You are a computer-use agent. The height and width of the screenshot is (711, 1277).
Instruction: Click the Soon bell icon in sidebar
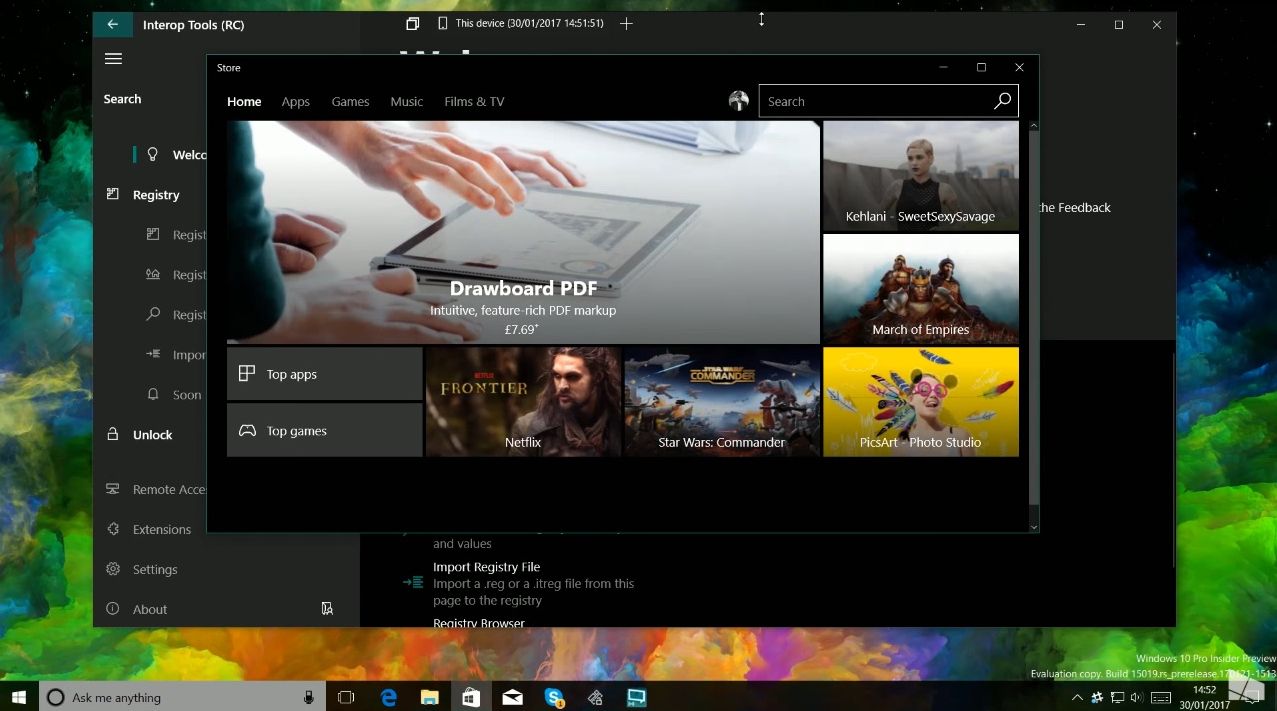coord(153,395)
